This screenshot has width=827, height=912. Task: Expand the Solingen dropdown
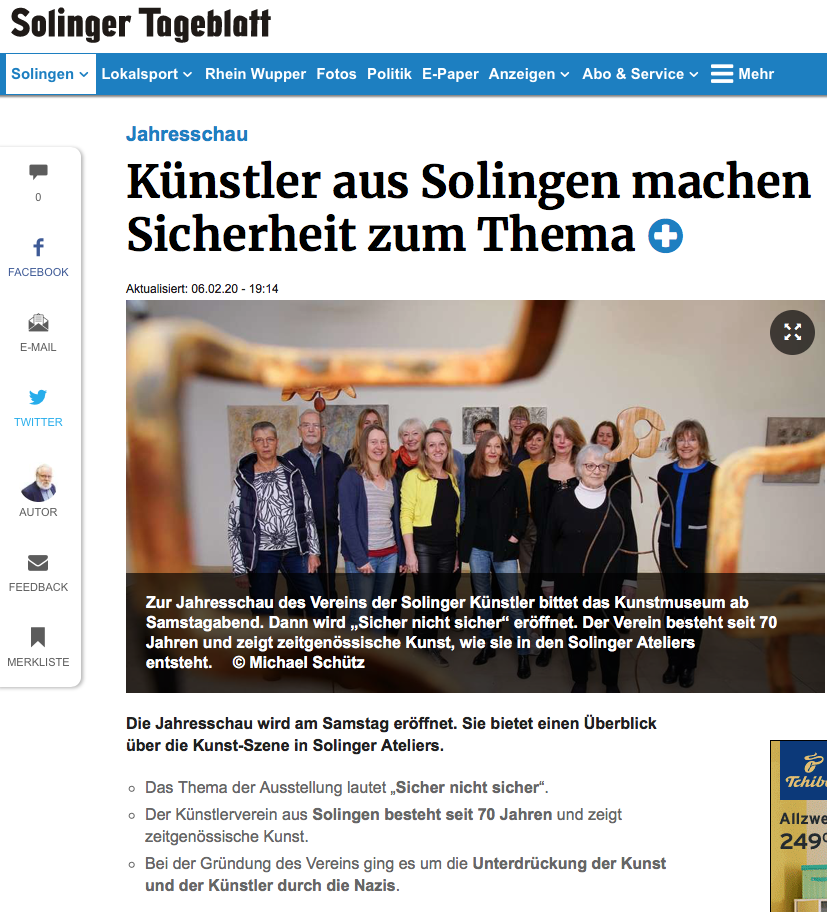pos(51,74)
